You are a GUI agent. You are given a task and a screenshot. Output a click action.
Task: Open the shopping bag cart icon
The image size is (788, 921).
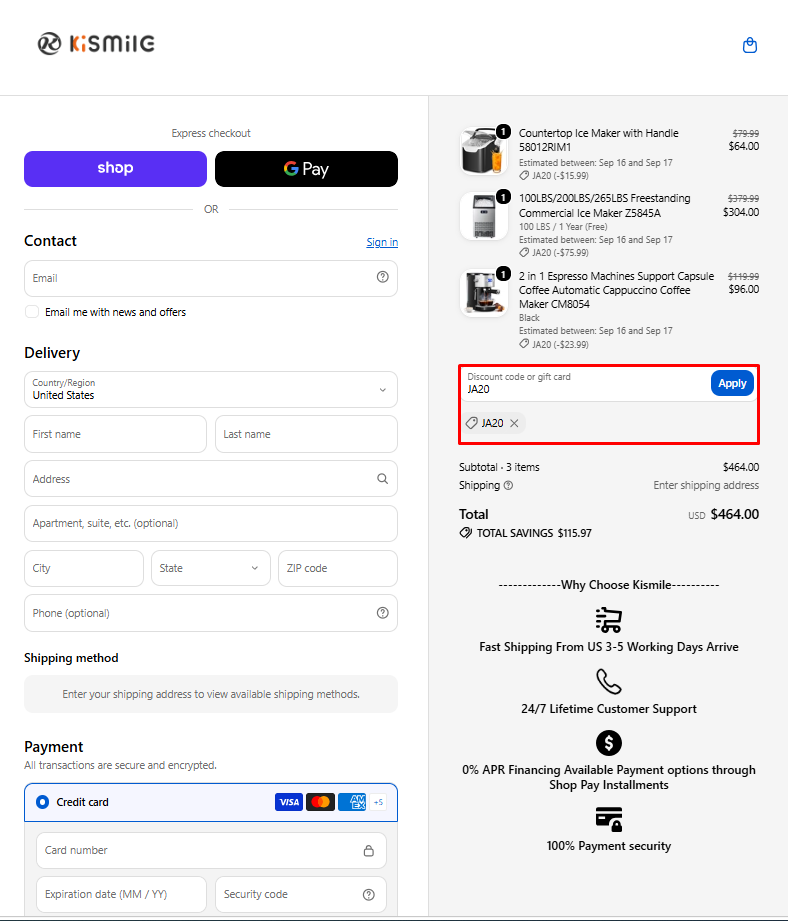[750, 45]
